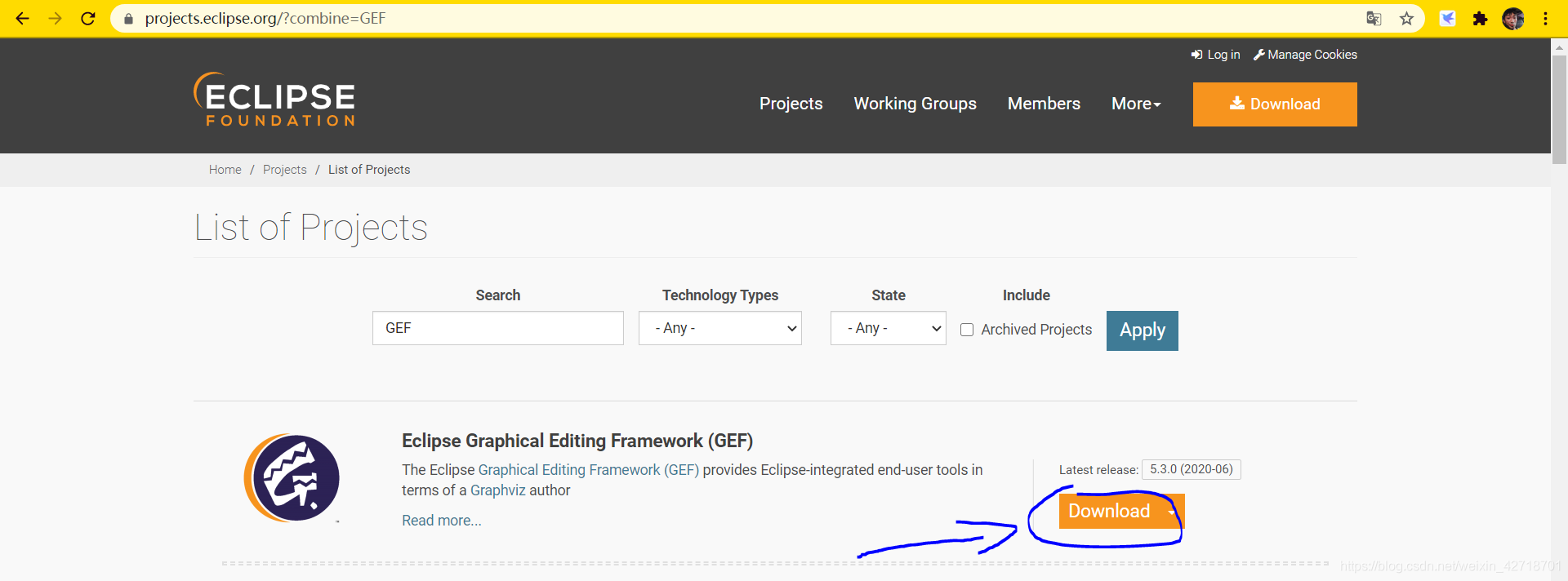Click the Graphical Editing Framework (GEF) description link
The height and width of the screenshot is (581, 1568).
tap(589, 470)
